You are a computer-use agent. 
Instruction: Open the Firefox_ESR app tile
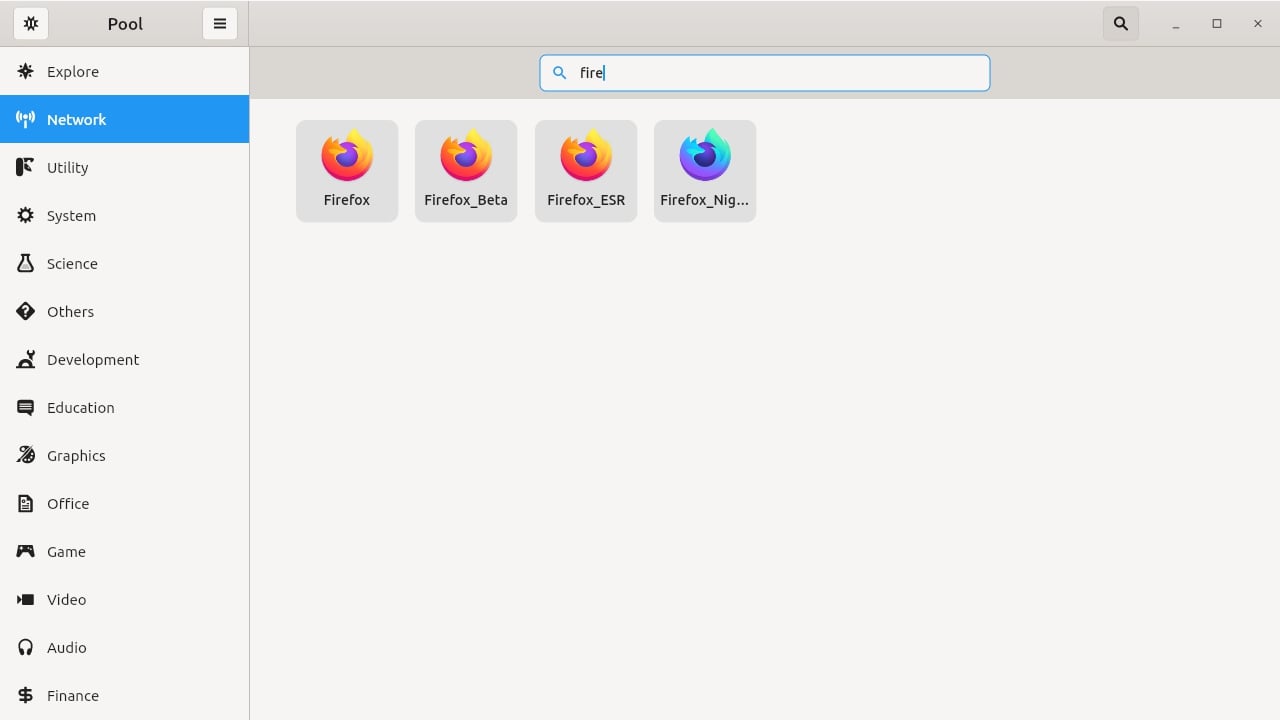(586, 171)
